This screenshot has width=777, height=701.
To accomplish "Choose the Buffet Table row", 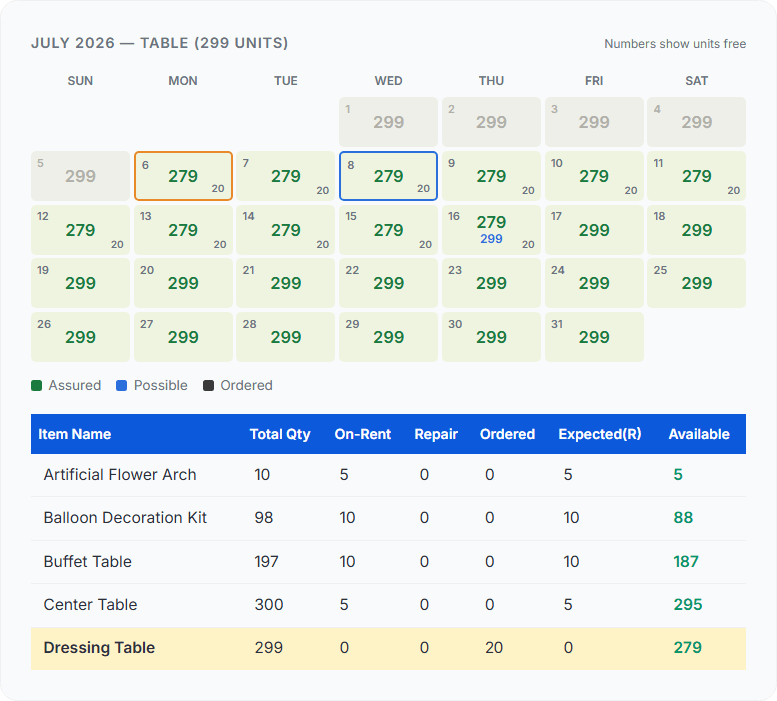I will tap(388, 562).
